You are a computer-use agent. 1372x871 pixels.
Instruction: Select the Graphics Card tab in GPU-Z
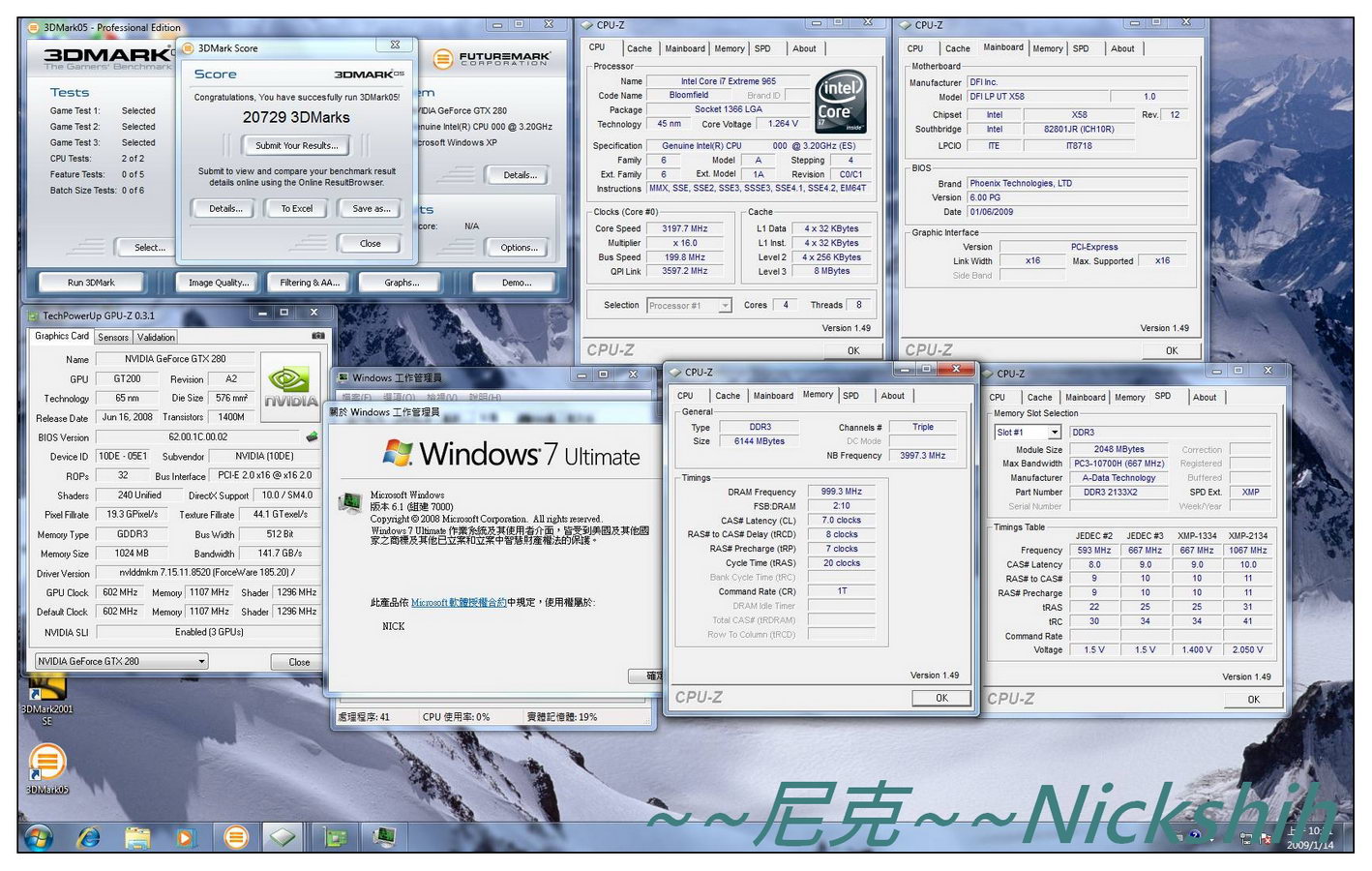pyautogui.click(x=62, y=336)
